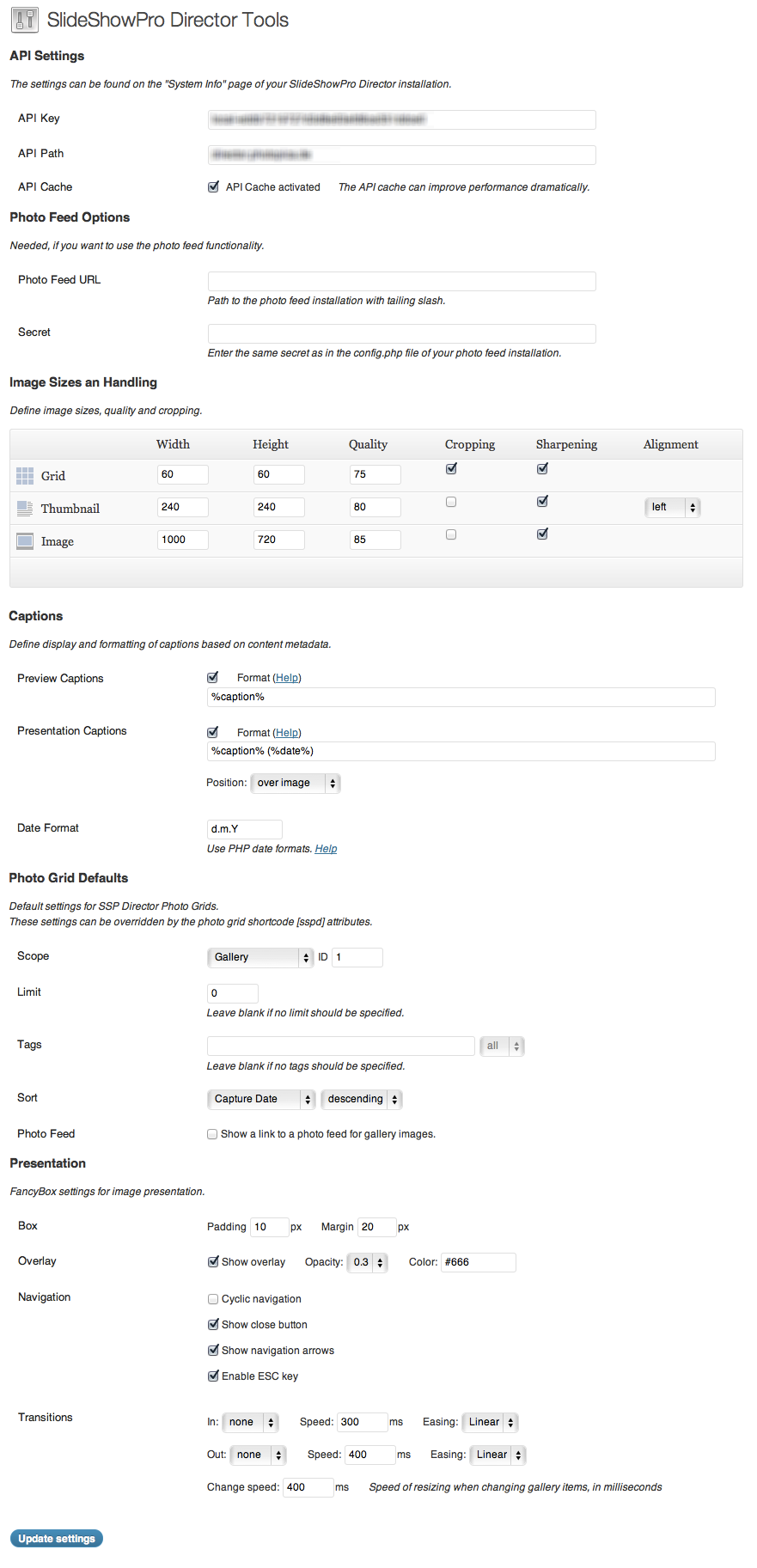757x1568 pixels.
Task: Click the Director Tools header icon
Action: [25, 20]
